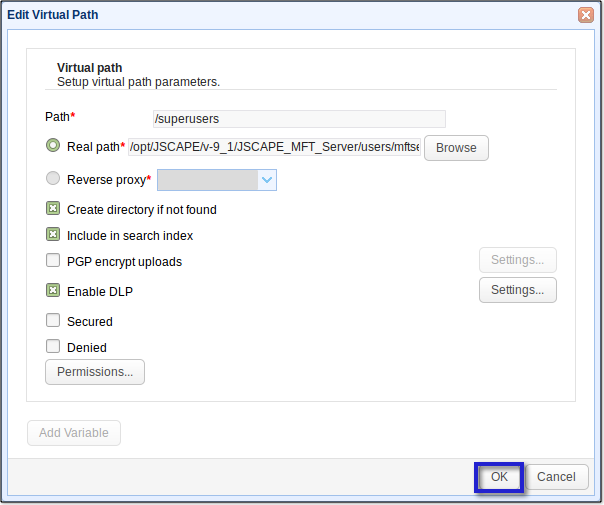Cancel the virtual path edit
The width and height of the screenshot is (604, 505).
click(556, 477)
